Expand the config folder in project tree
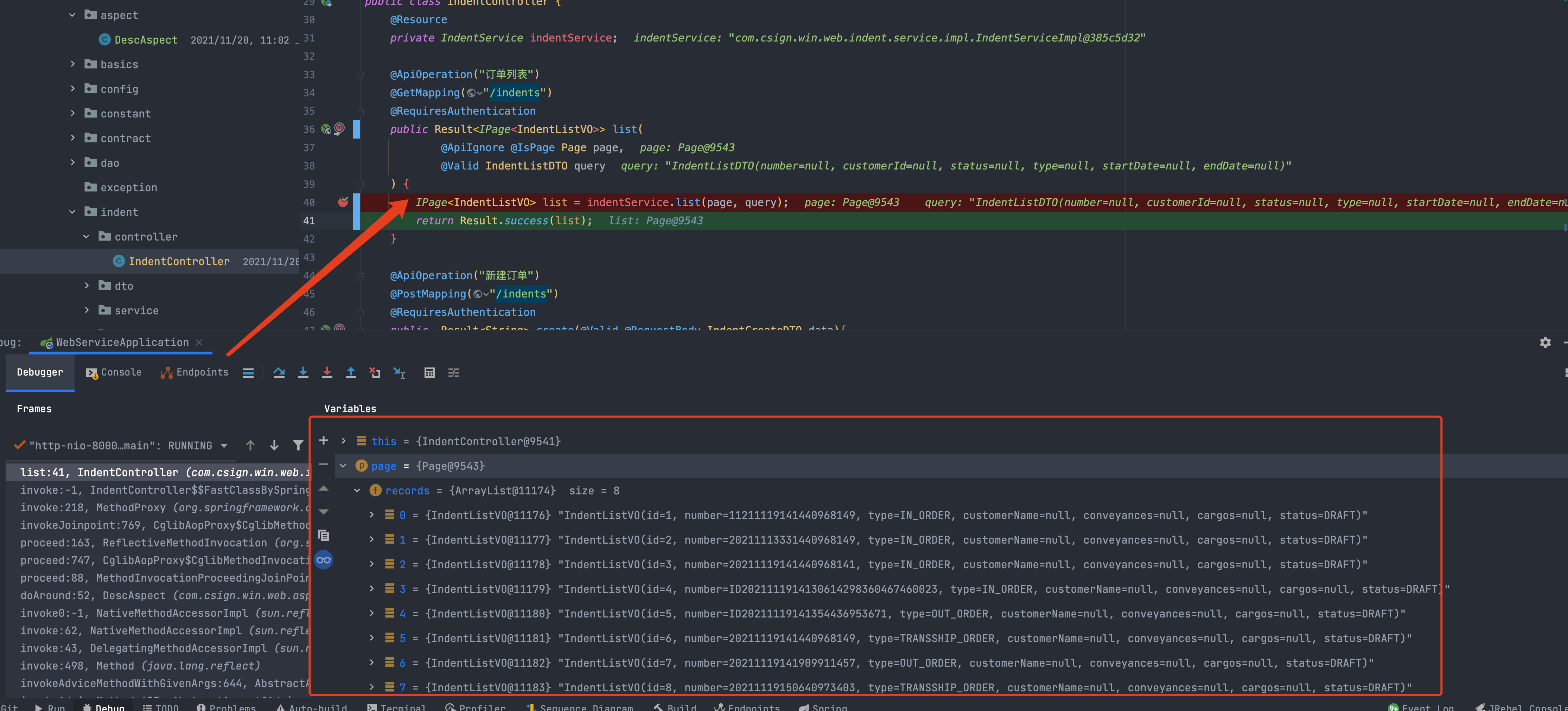 [x=72, y=89]
